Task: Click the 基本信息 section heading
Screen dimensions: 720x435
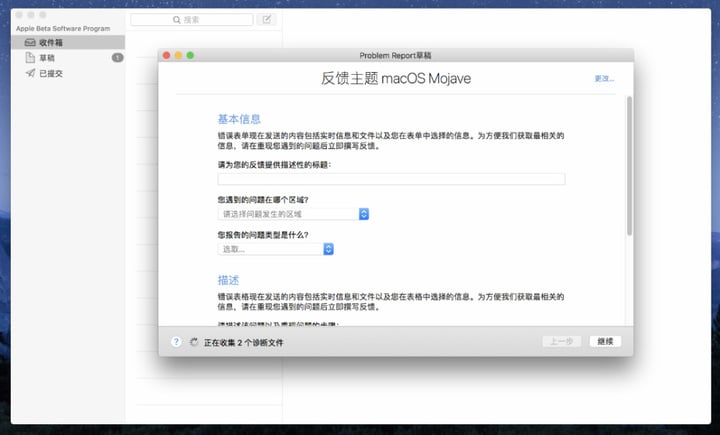Action: (239, 119)
